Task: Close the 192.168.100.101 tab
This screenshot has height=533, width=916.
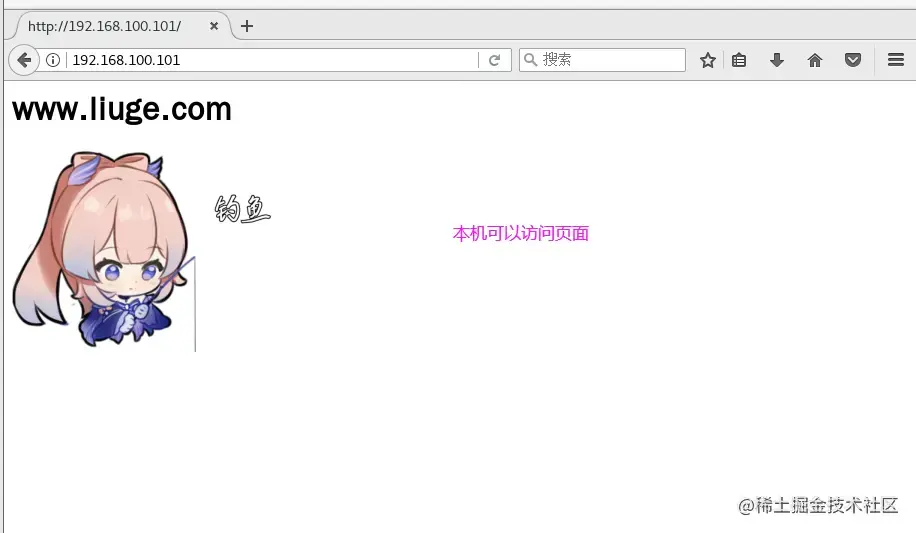Action: pyautogui.click(x=214, y=26)
